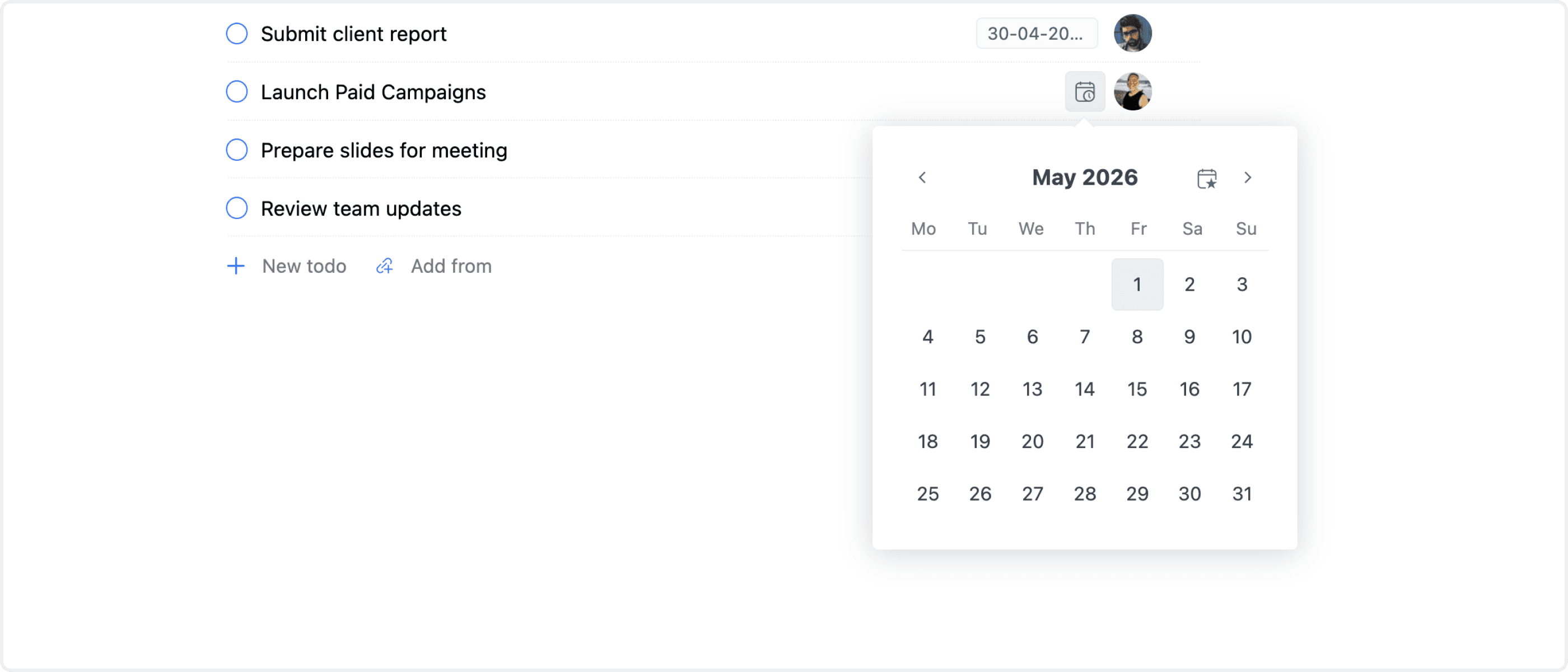Image resolution: width=1568 pixels, height=672 pixels.
Task: Select May 15 in the calendar
Action: pos(1137,389)
